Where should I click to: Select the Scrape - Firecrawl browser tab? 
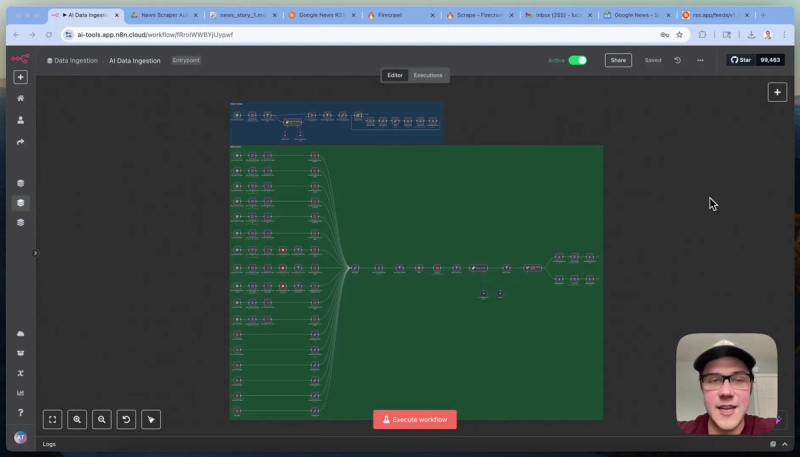tap(480, 15)
